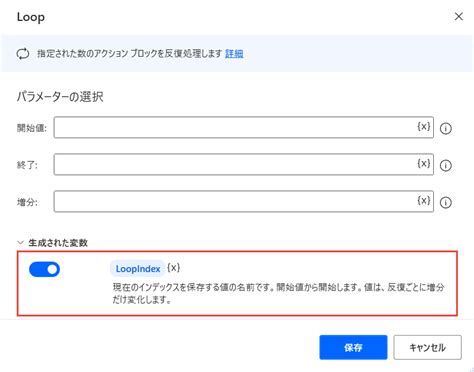Select the LoopIndex variable name chip
This screenshot has width=474, height=372.
pos(138,269)
